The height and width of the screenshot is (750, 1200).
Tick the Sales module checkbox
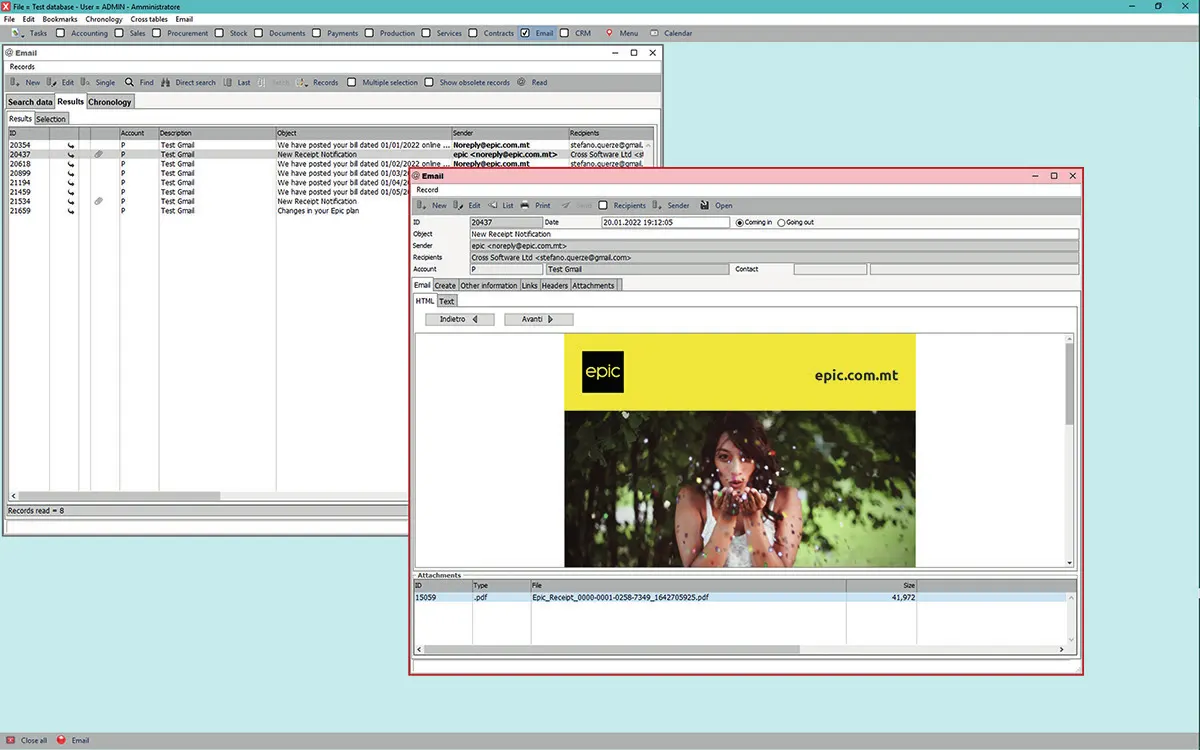(119, 33)
